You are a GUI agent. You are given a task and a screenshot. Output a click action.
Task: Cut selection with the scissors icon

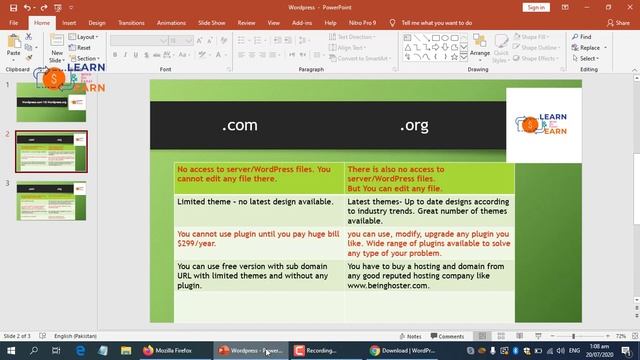pyautogui.click(x=29, y=37)
